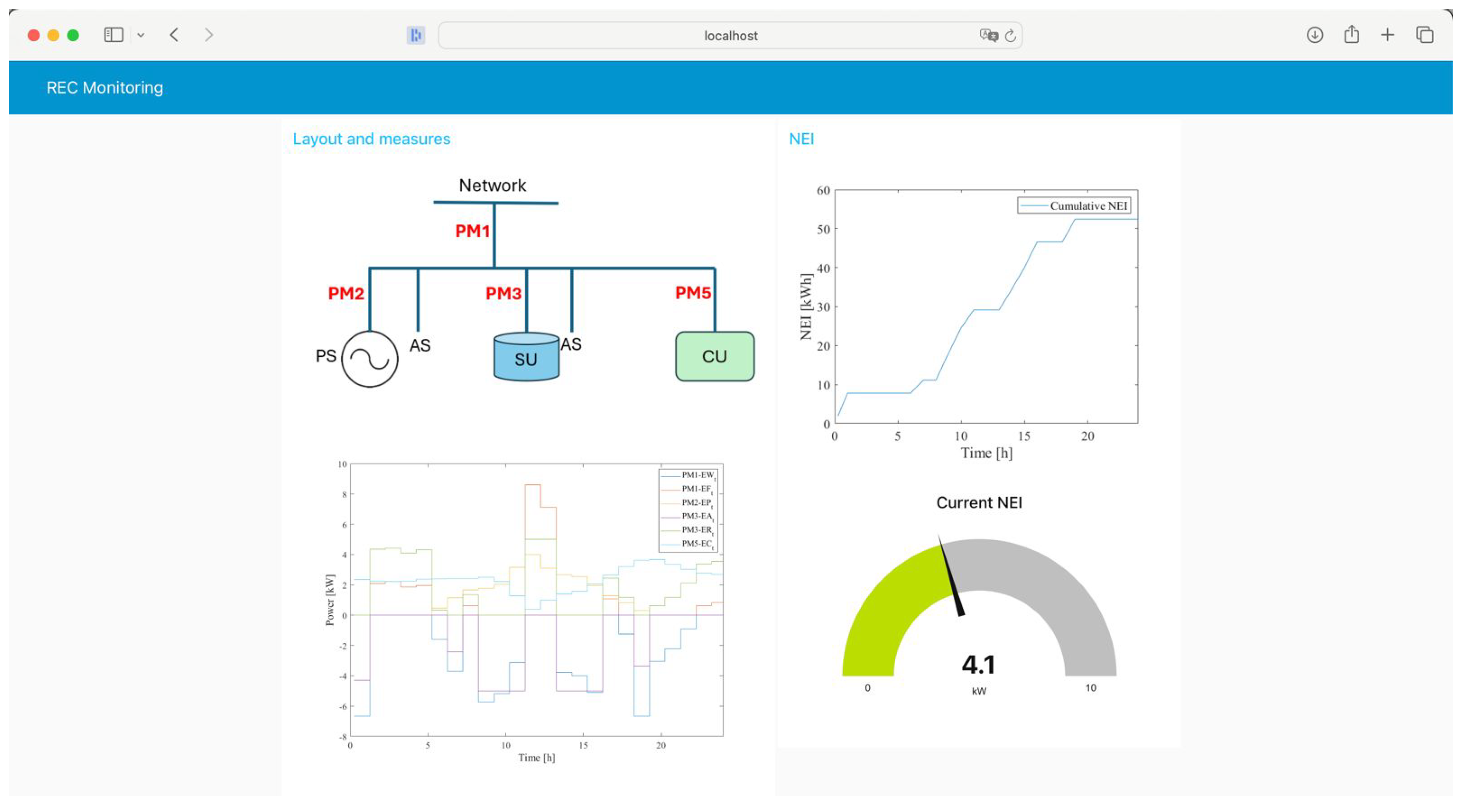
Task: Click the translate page icon
Action: click(x=988, y=35)
